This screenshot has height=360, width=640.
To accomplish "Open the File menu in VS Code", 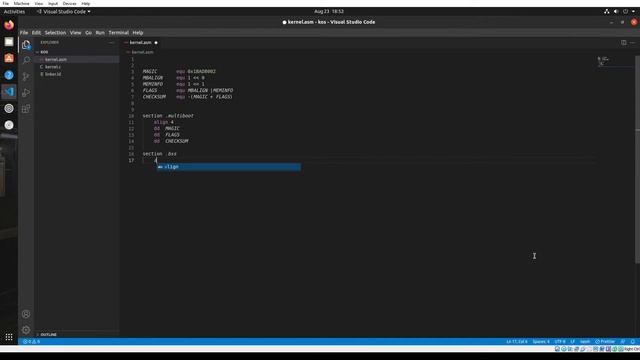I will 24,33.
